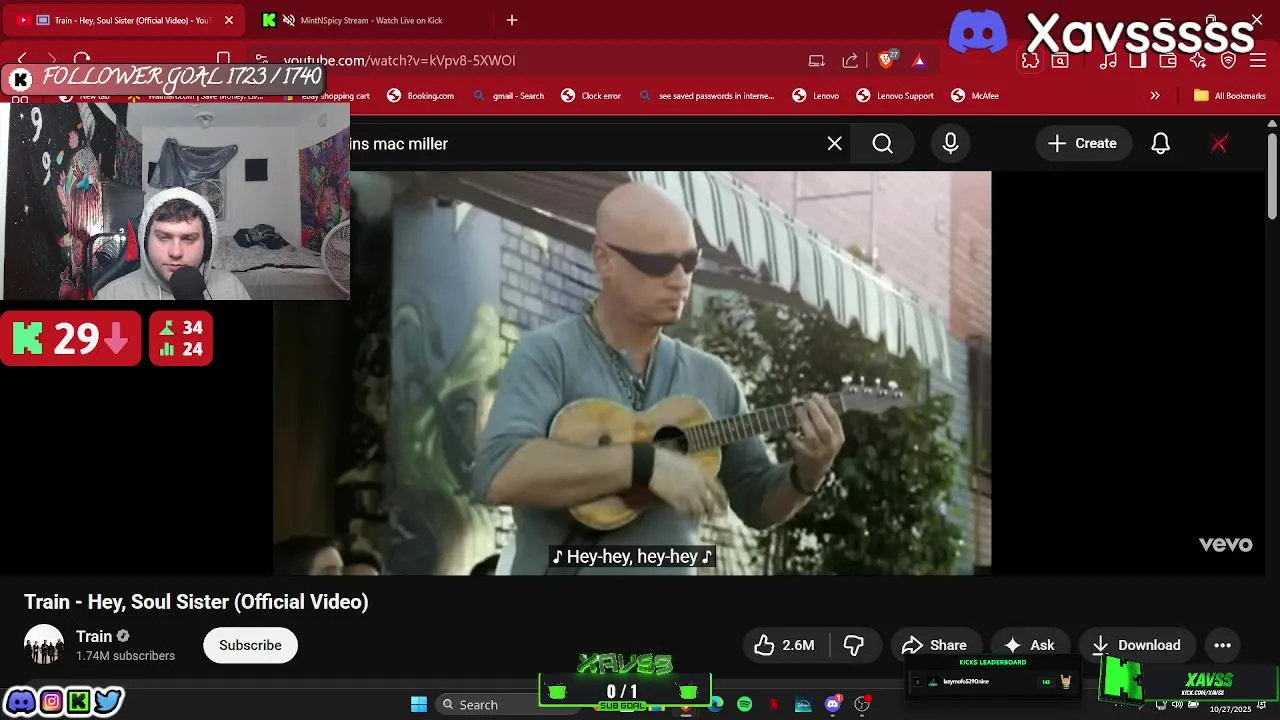Open Discord from the taskbar
This screenshot has height=720, width=1280.
click(x=833, y=704)
